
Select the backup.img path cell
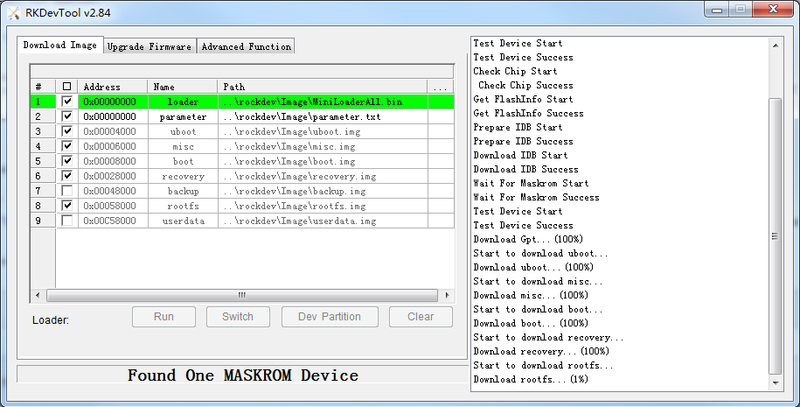[323, 191]
